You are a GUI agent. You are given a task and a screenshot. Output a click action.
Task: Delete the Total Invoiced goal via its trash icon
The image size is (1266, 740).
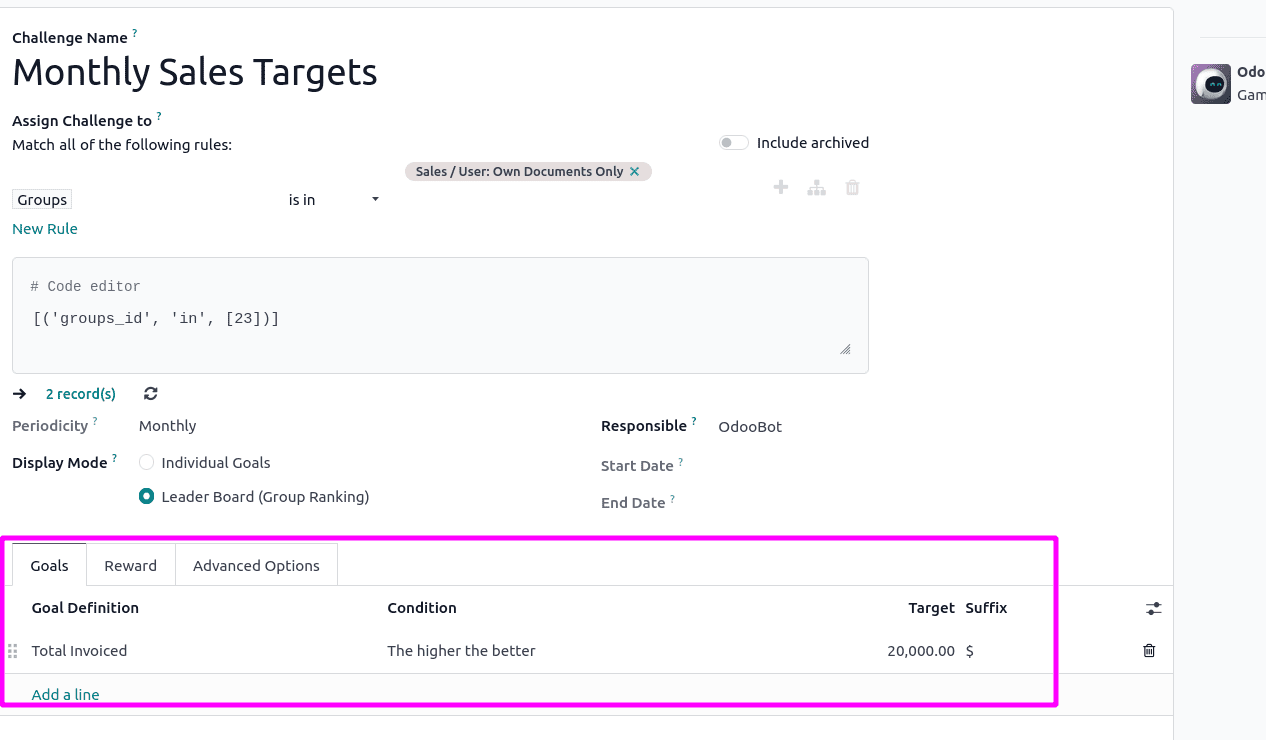(x=1148, y=650)
